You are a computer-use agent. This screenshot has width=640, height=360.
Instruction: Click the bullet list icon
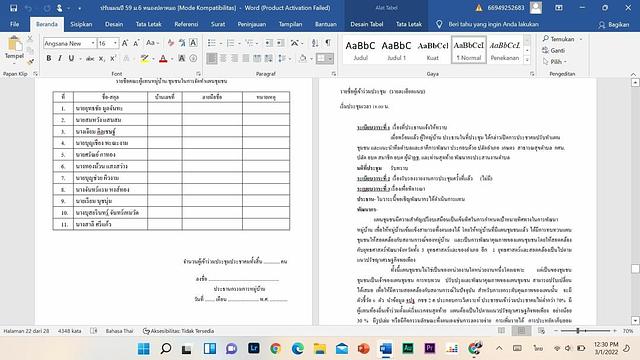pos(211,43)
